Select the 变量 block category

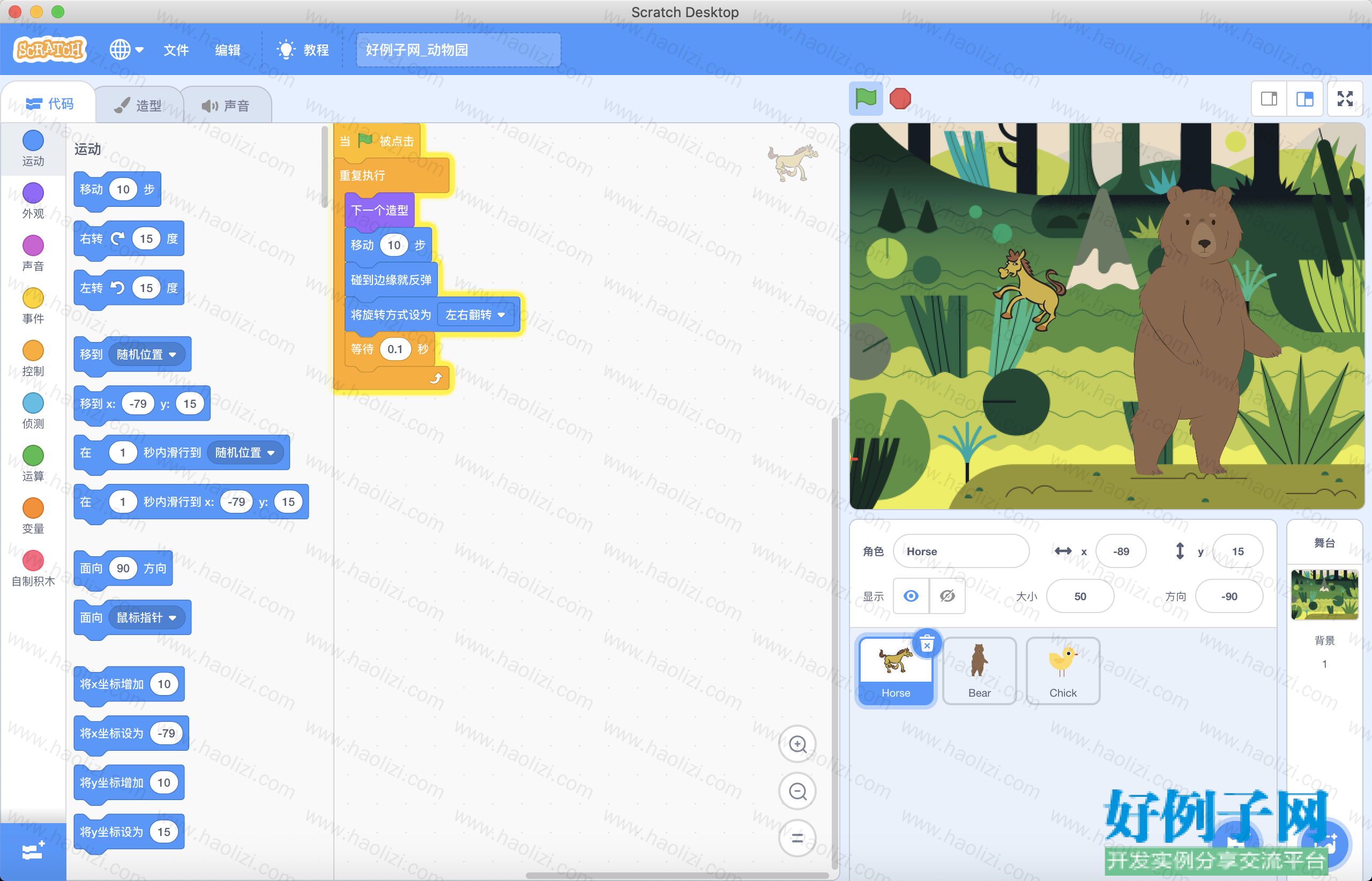click(33, 516)
